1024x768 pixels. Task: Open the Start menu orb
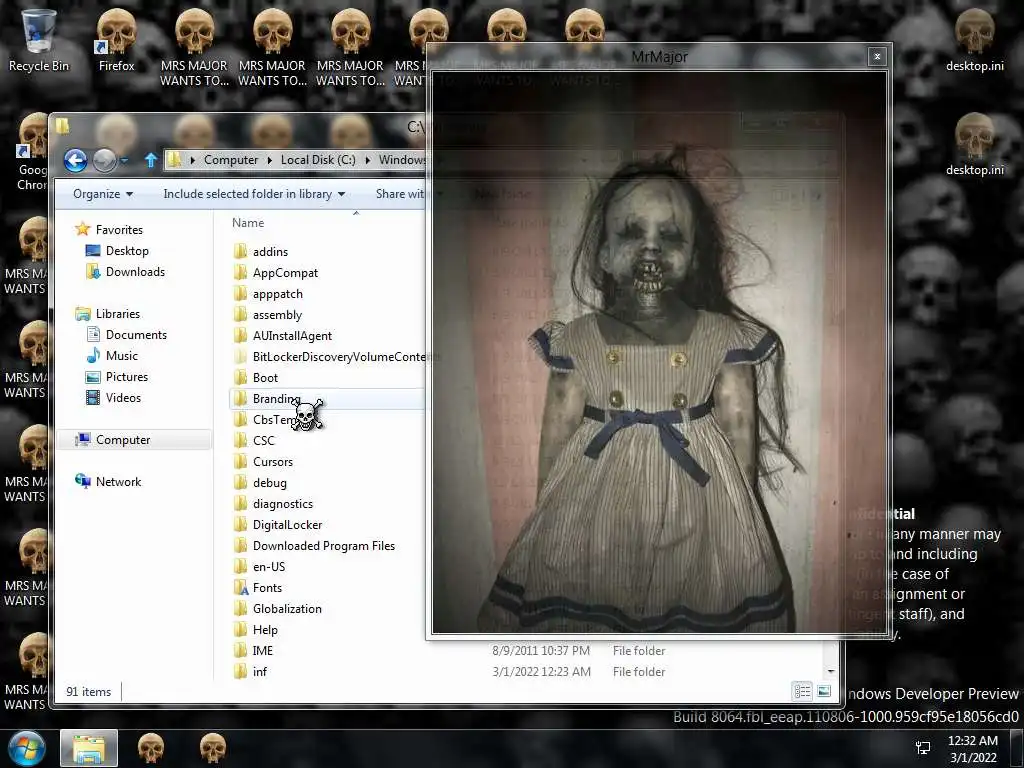click(x=26, y=748)
